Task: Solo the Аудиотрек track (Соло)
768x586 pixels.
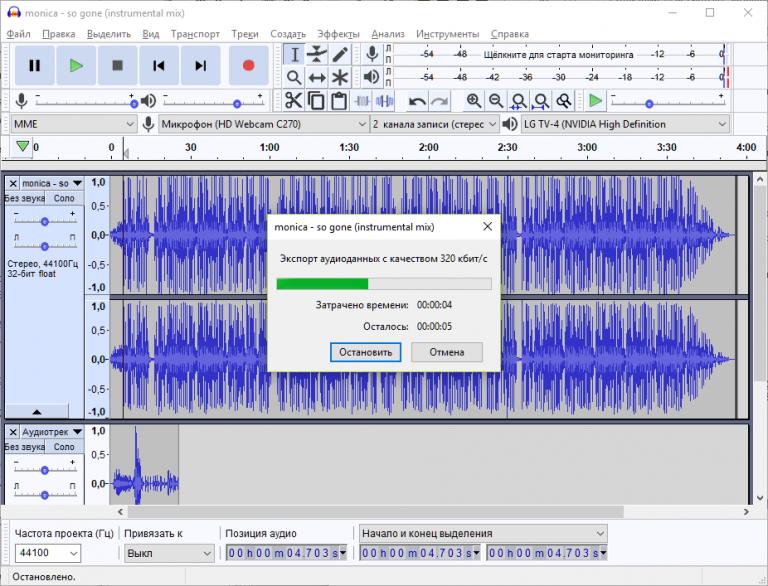Action: pyautogui.click(x=64, y=447)
